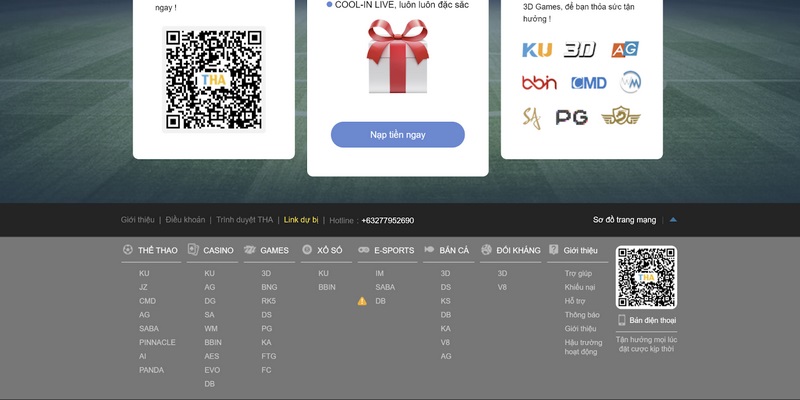Select KS under BẮN CÁ
This screenshot has width=800, height=400.
point(446,301)
